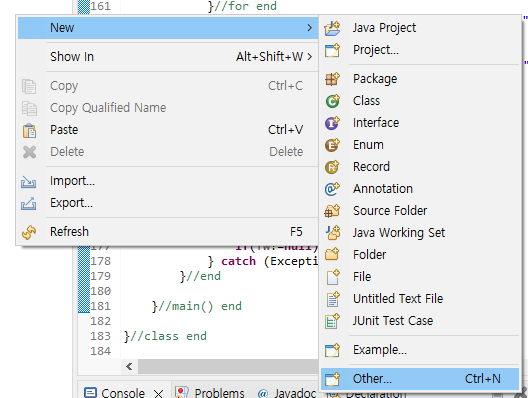Select Project... in the New submenu
The width and height of the screenshot is (528, 398).
[x=420, y=50]
